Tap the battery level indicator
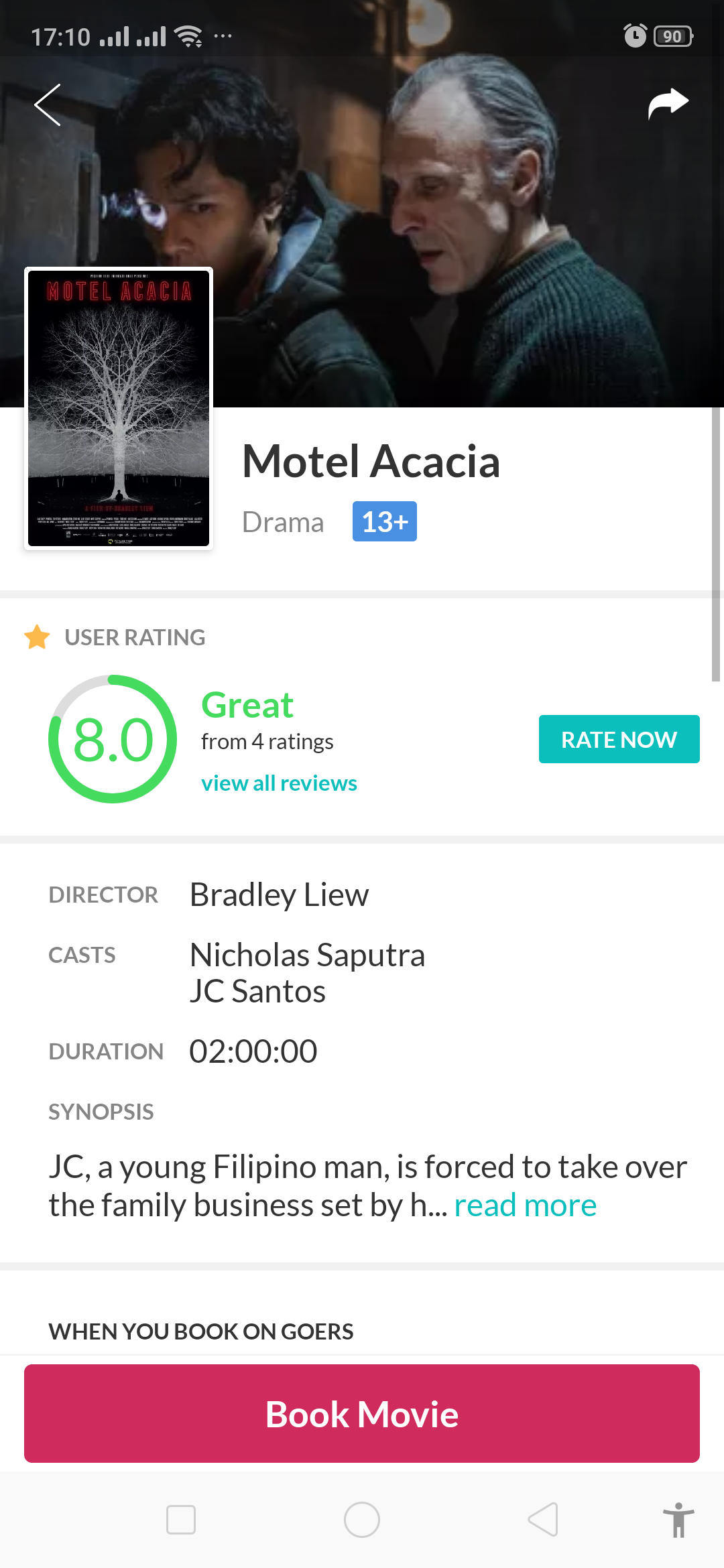 tap(673, 36)
